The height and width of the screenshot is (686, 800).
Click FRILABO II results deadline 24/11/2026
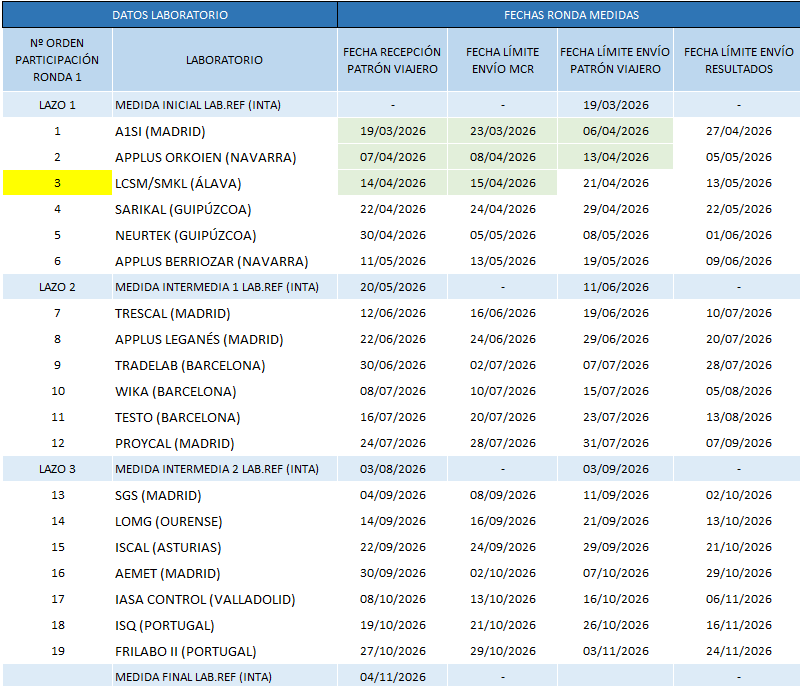[738, 651]
